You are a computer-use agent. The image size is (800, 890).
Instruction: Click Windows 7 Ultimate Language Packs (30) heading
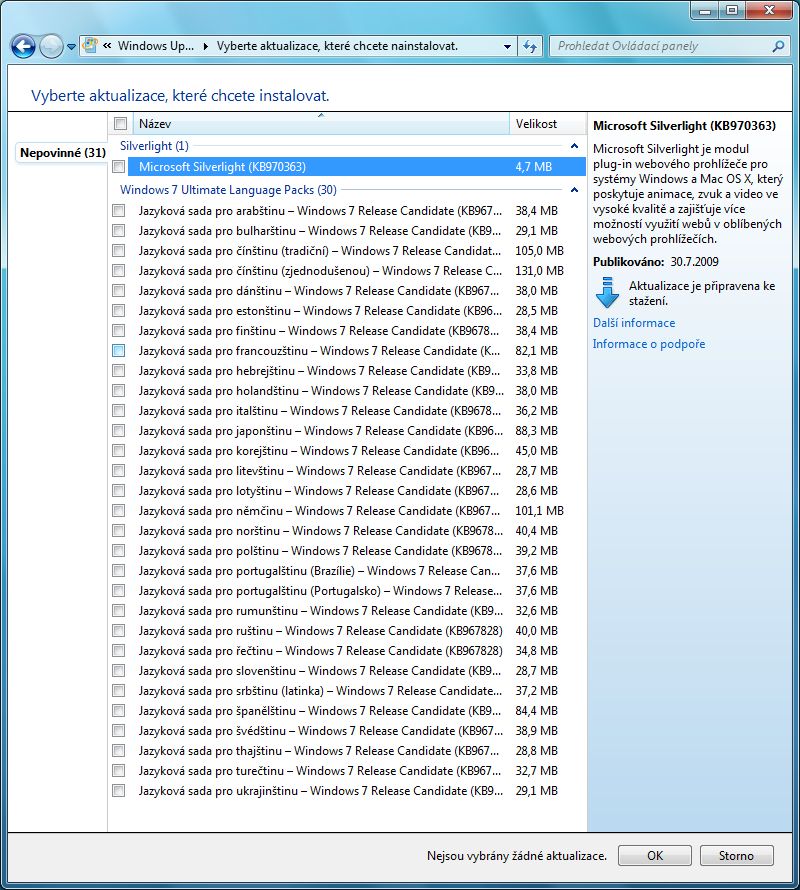pos(228,190)
